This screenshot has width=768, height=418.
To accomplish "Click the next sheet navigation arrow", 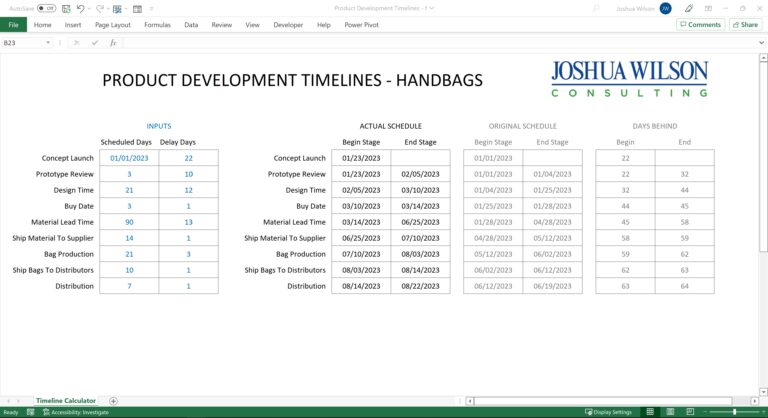I will (18, 401).
